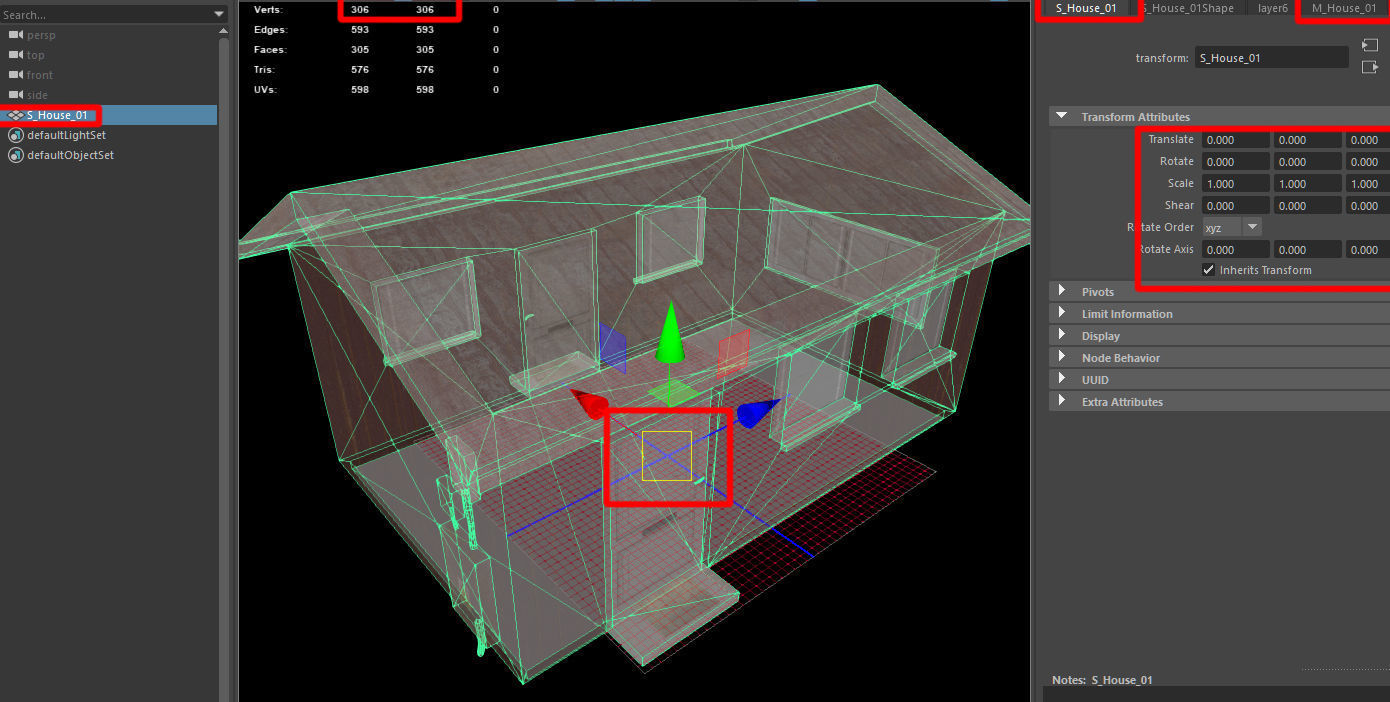Click the Tris label in the viewport HUD
Viewport: 1390px width, 702px height.
pyautogui.click(x=264, y=70)
